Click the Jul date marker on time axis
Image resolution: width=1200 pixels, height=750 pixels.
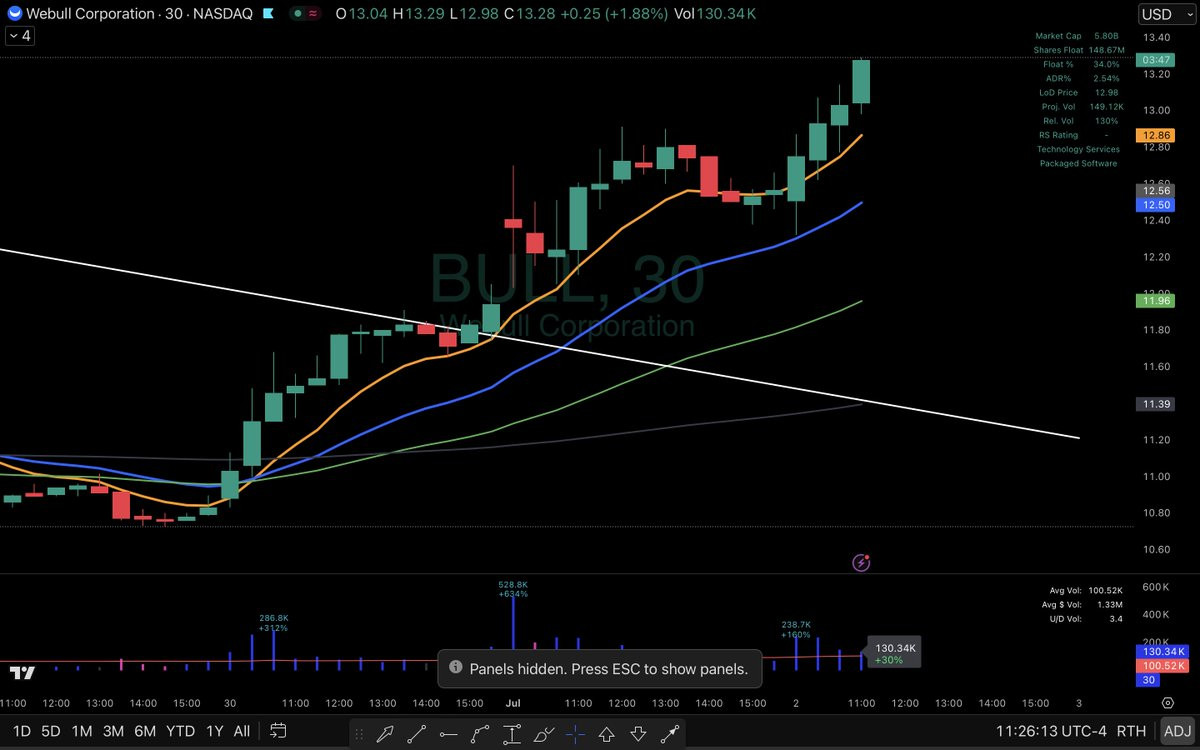tap(513, 703)
